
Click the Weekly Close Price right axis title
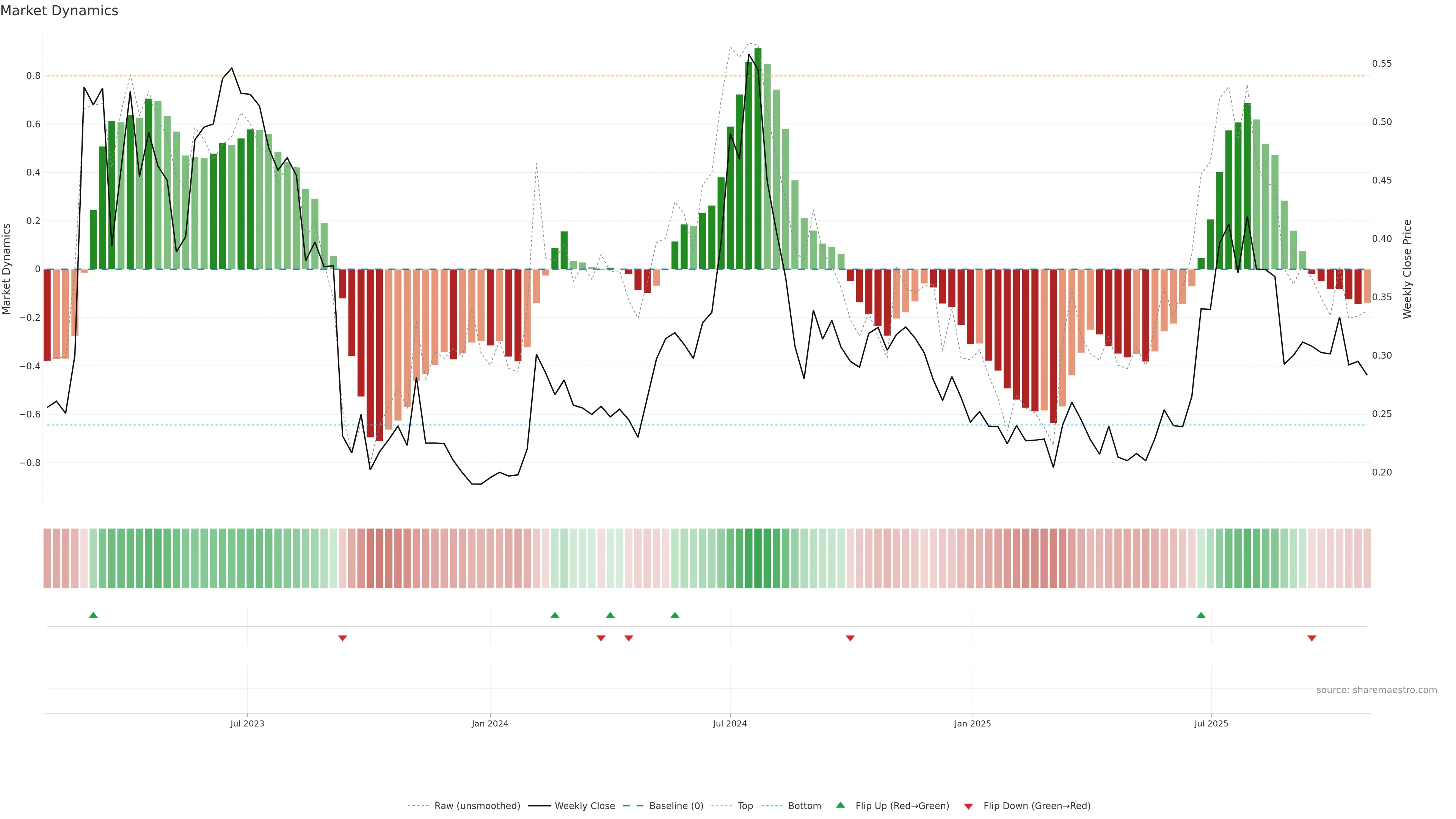coord(1407,269)
